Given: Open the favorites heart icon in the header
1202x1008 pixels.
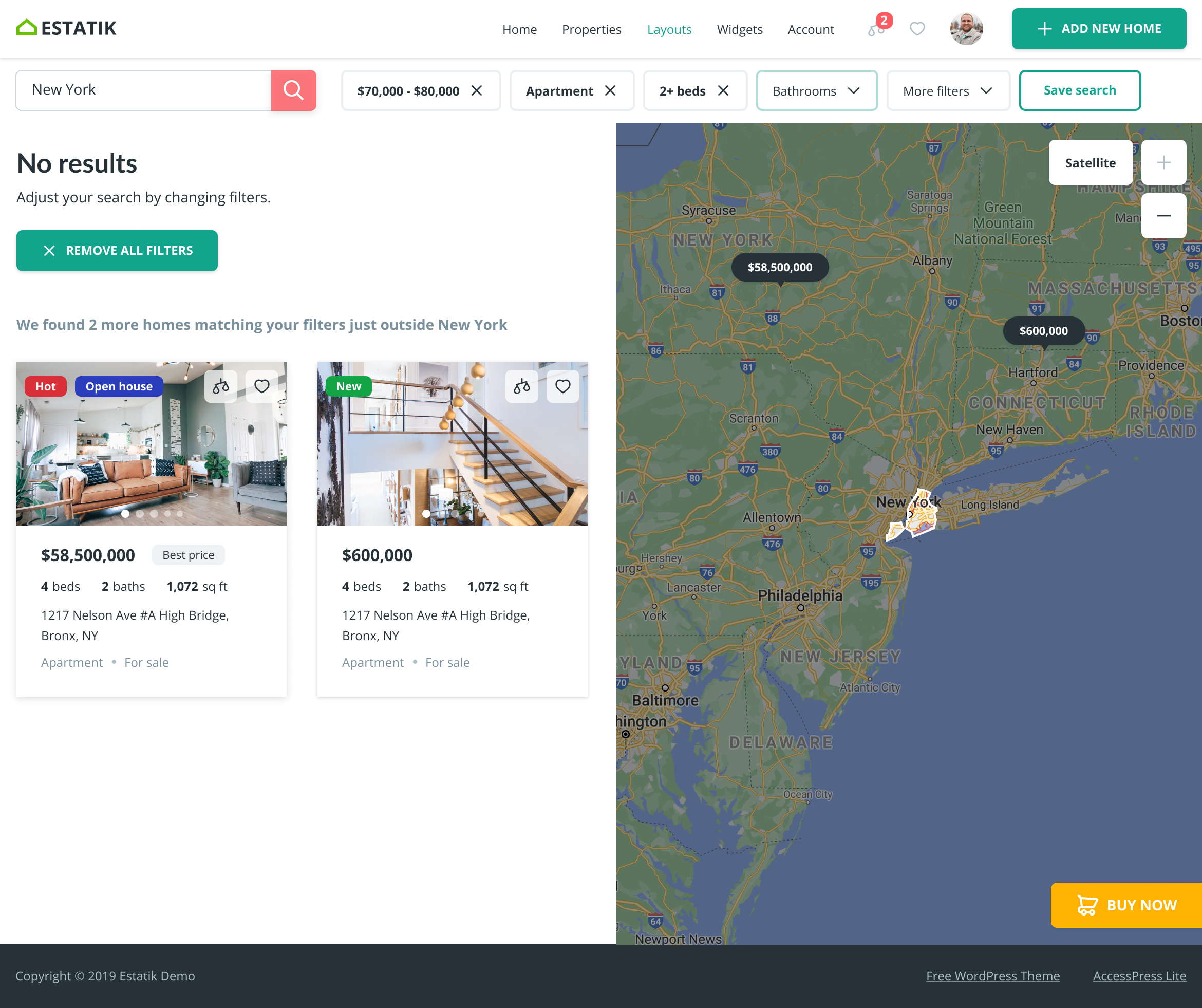Looking at the screenshot, I should tap(917, 29).
